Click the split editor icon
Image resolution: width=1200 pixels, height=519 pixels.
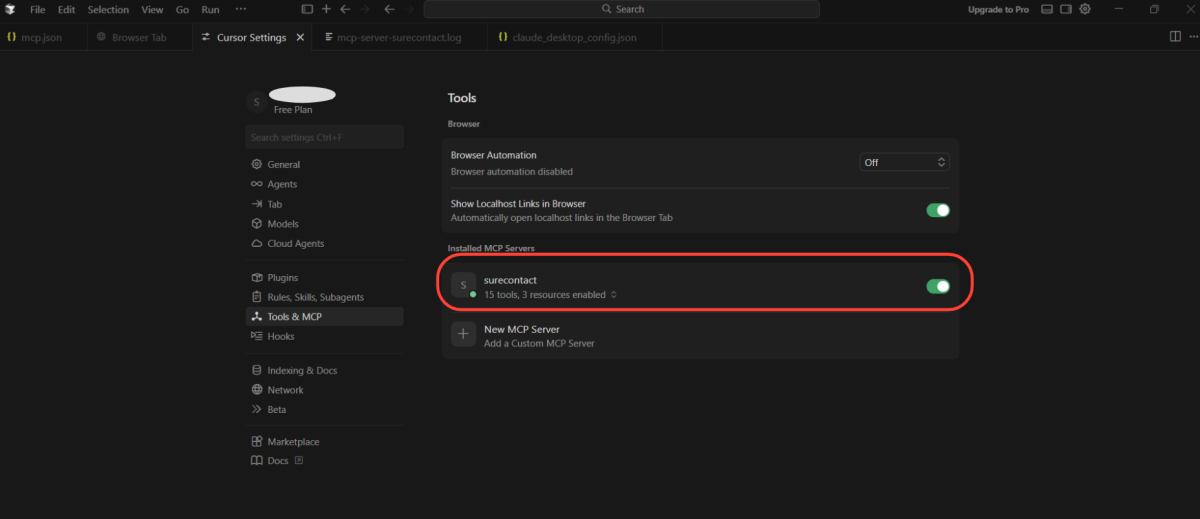(x=1175, y=37)
